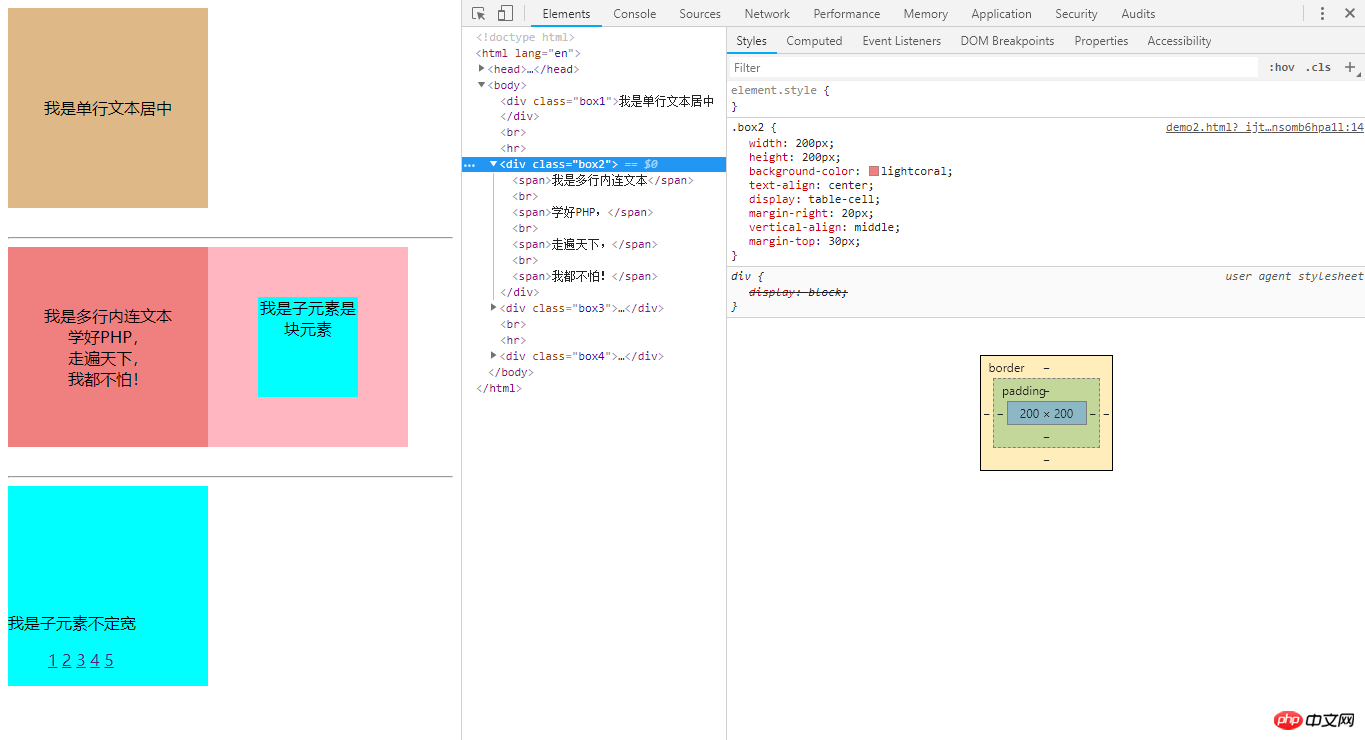The height and width of the screenshot is (740, 1365).
Task: Click pagination link 4 in cyan box
Action: 95,660
